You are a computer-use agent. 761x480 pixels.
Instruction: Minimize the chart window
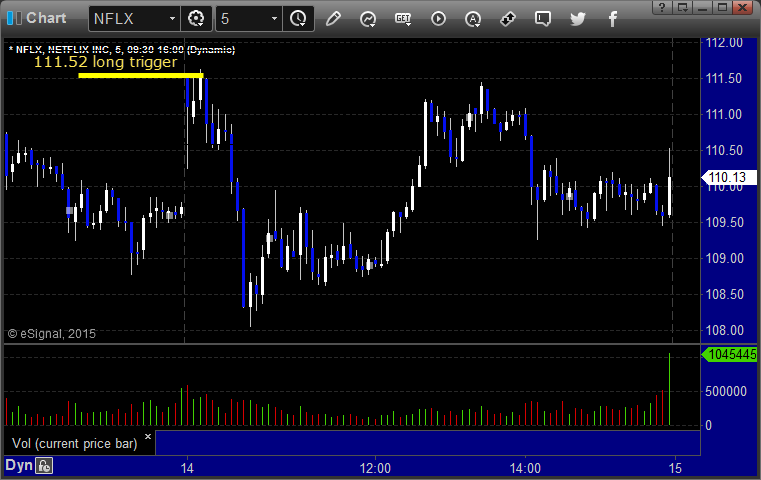click(702, 7)
